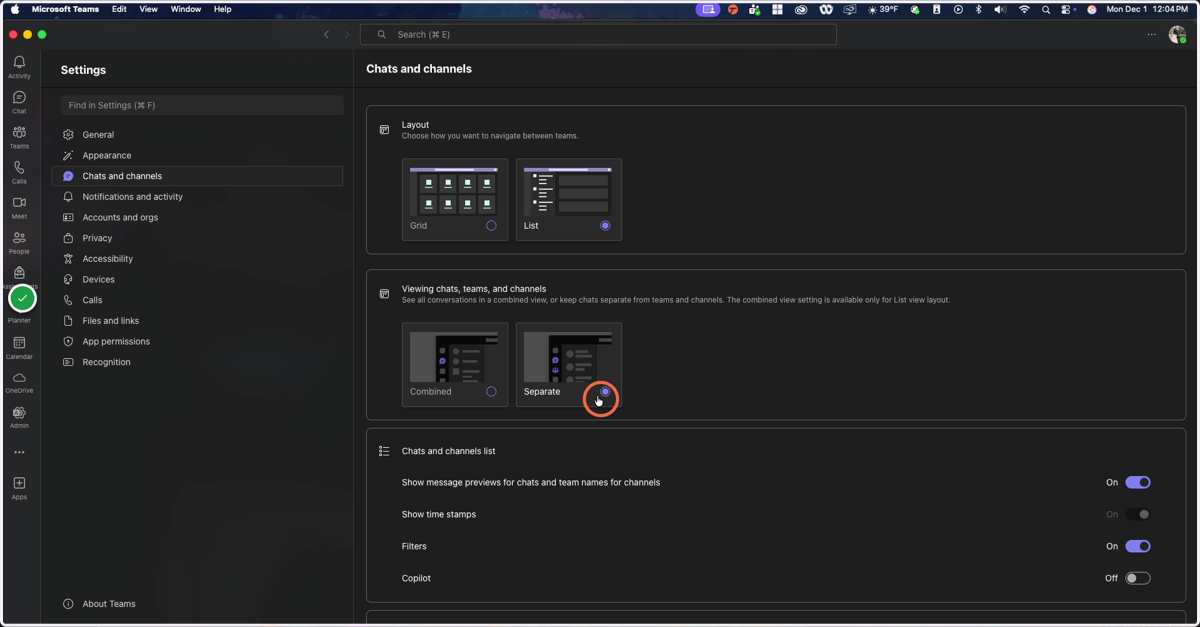This screenshot has width=1200, height=627.
Task: Toggle Show message previews switch
Action: pos(1138,482)
